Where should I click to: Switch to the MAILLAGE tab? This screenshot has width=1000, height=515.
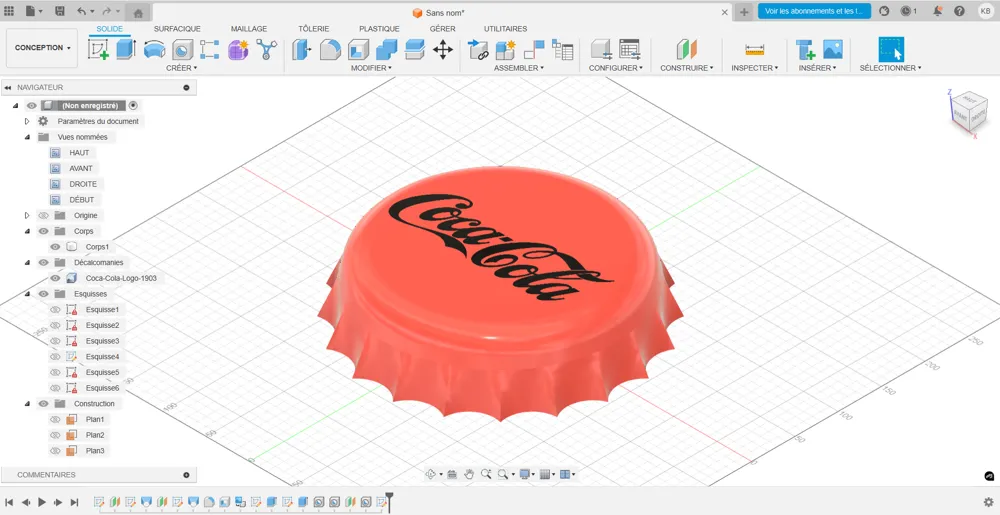[x=249, y=29]
